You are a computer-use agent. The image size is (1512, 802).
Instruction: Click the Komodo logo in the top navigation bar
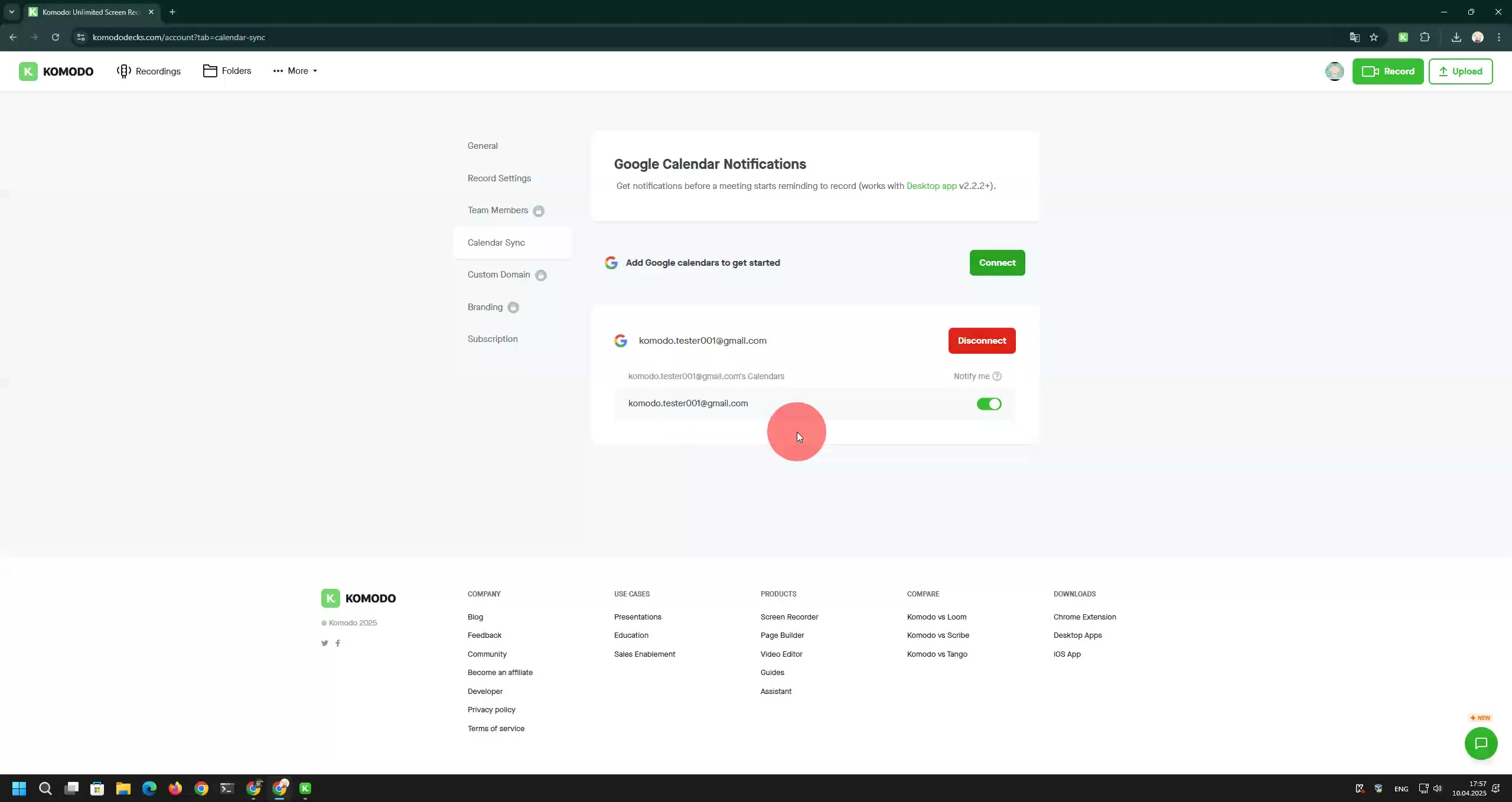tap(56, 71)
